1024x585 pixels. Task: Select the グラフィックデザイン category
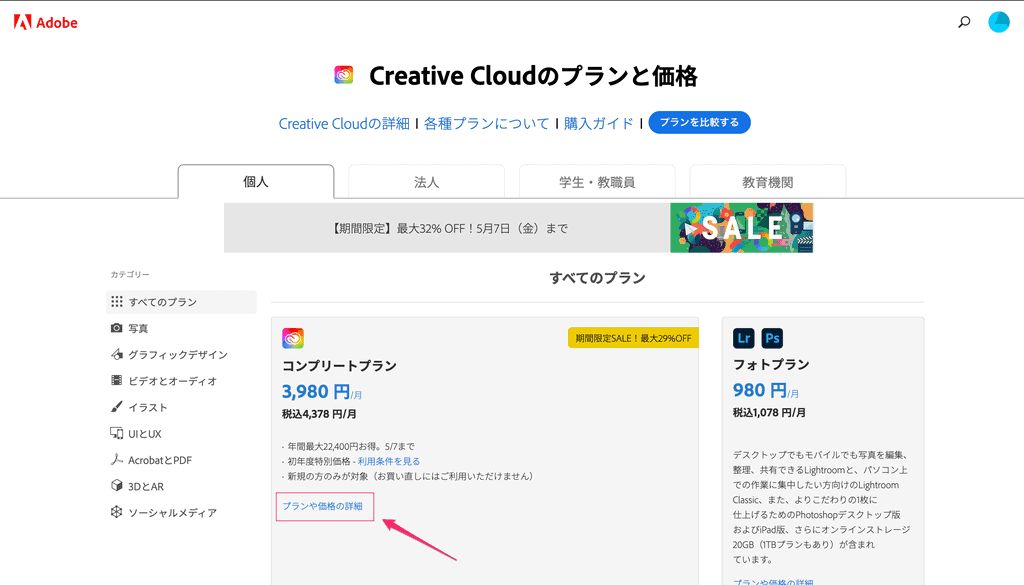pyautogui.click(x=177, y=355)
